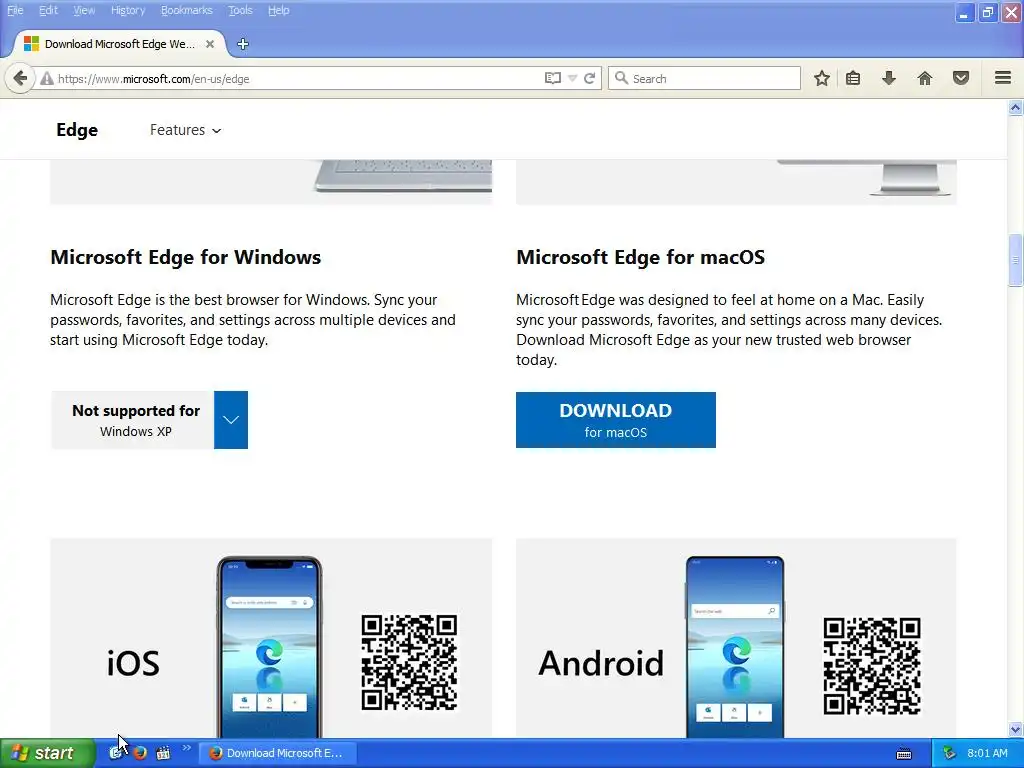Close the Download Microsoft Edge tab
The width and height of the screenshot is (1024, 768).
[210, 44]
